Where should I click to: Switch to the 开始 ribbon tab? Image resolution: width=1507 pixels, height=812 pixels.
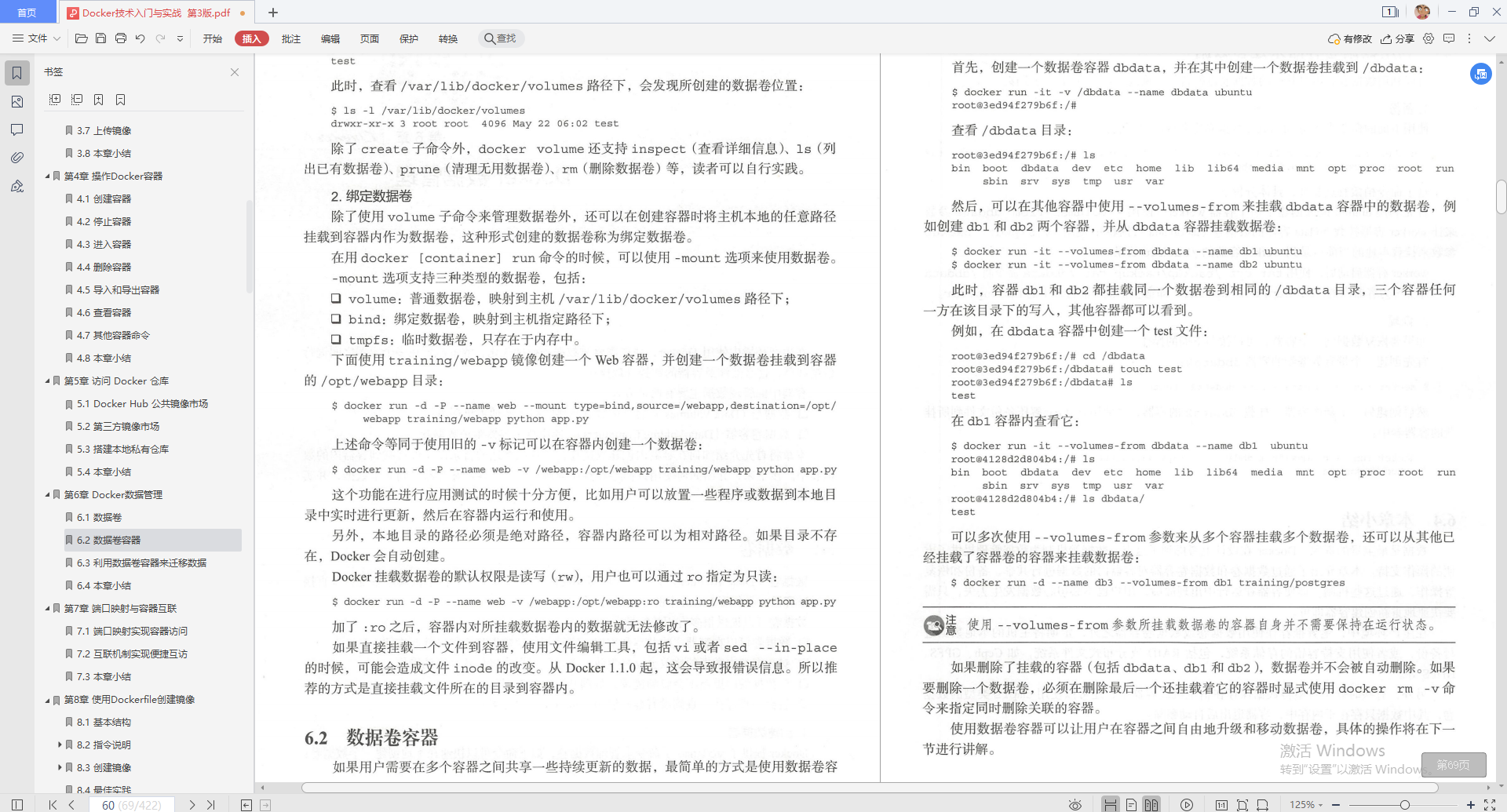click(x=213, y=38)
